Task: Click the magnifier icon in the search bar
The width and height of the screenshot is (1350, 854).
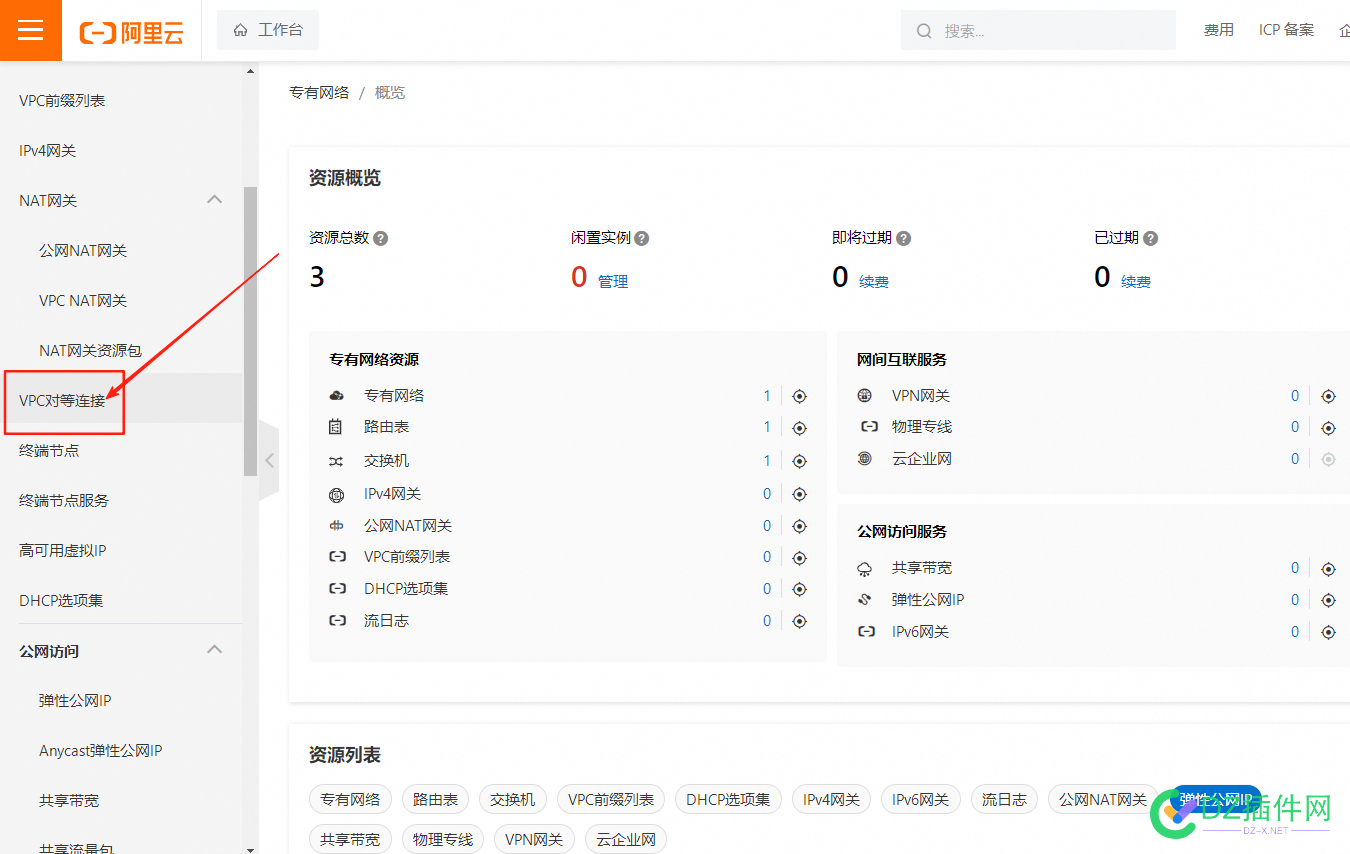Action: click(x=923, y=30)
